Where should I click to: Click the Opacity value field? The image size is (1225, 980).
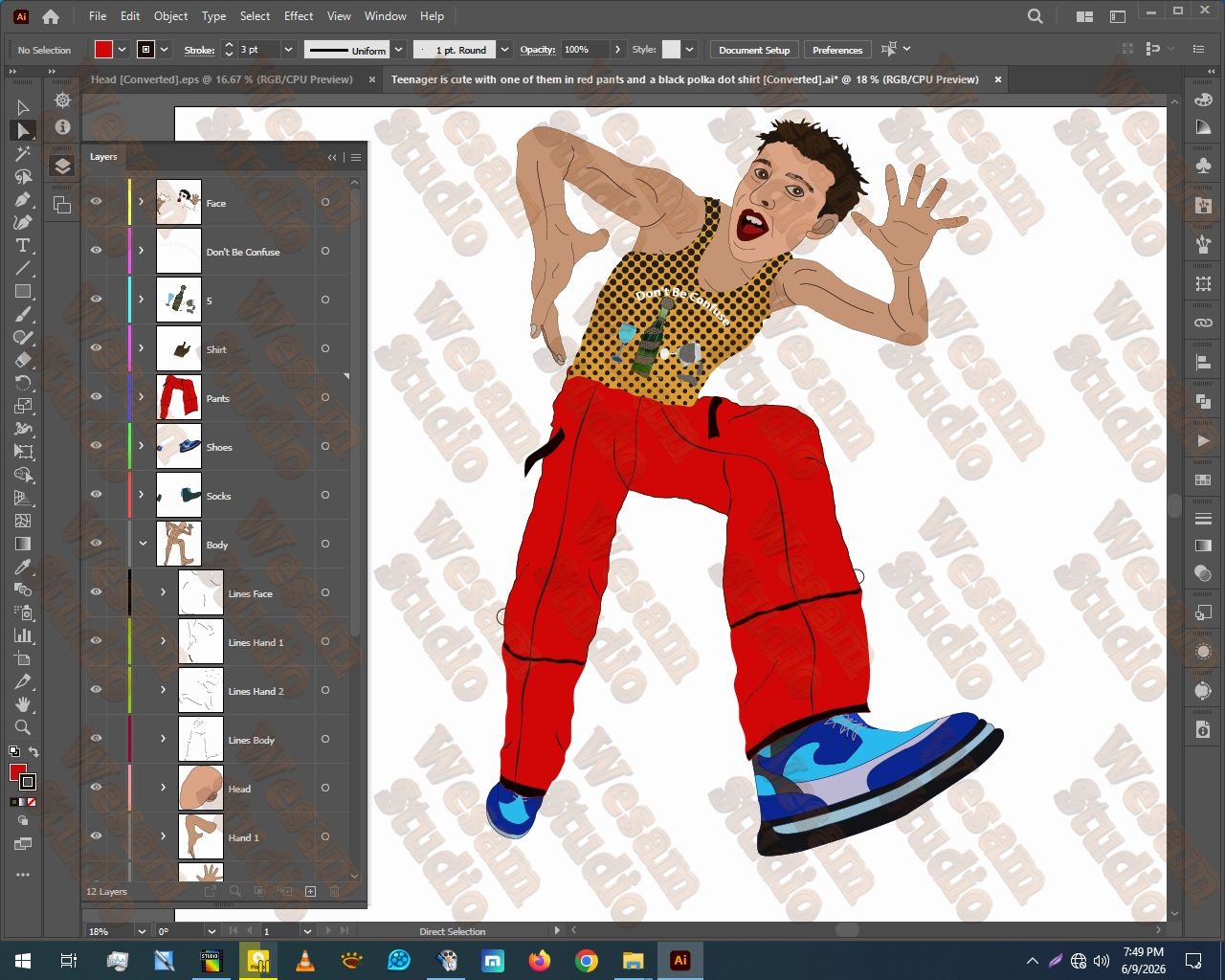click(584, 50)
